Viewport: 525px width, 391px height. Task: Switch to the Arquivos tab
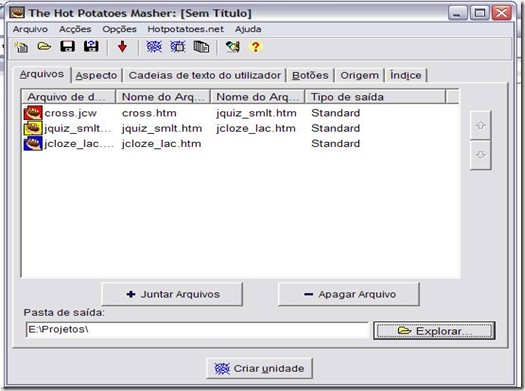click(x=42, y=74)
